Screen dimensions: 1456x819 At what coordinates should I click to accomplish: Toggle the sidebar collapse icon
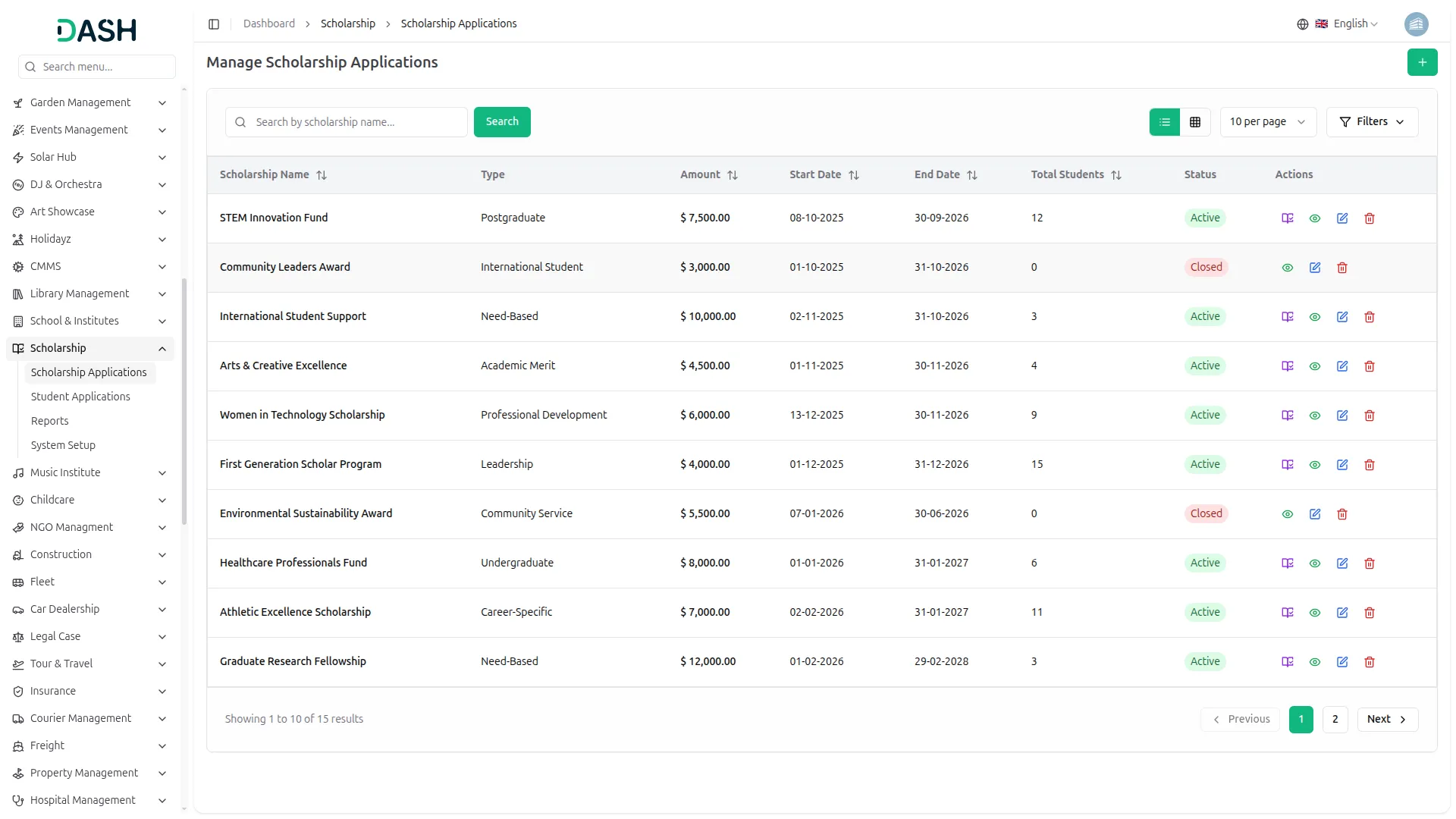click(214, 24)
